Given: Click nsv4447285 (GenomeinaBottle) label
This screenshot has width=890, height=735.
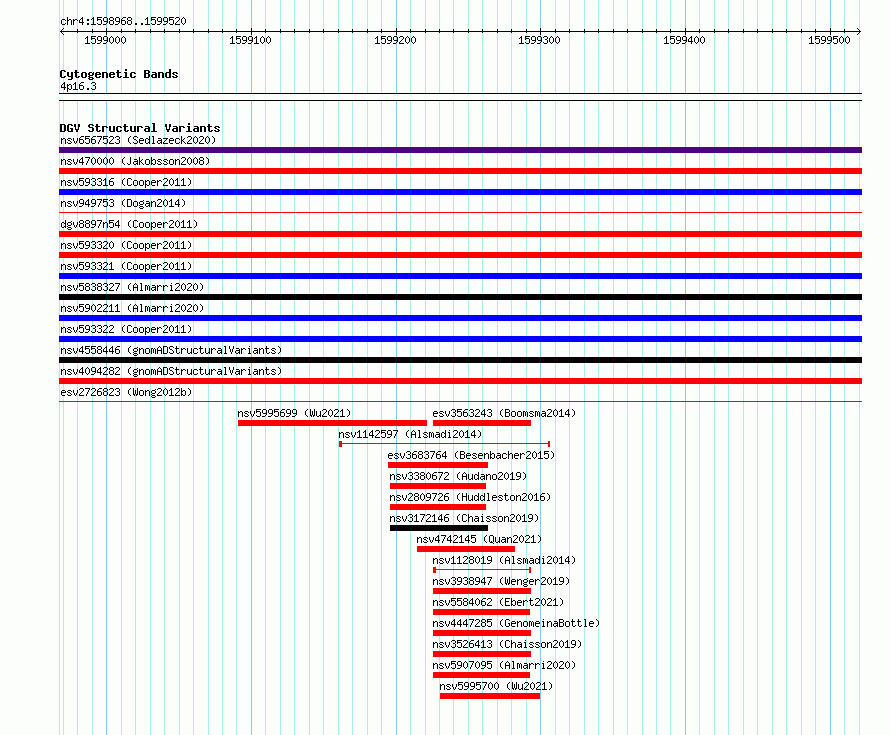Looking at the screenshot, I should (516, 623).
